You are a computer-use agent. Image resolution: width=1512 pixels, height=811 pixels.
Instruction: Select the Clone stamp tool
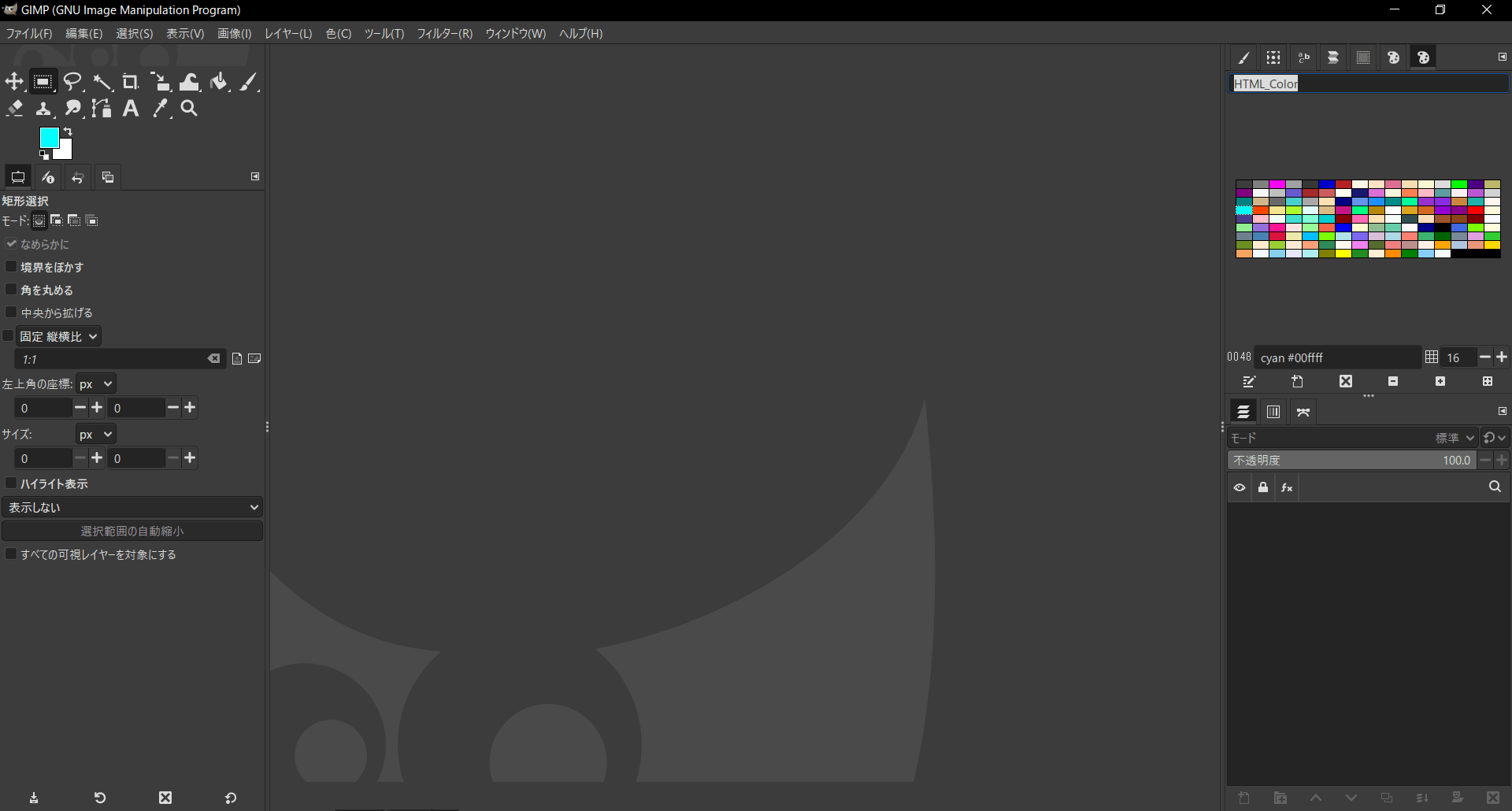43,109
